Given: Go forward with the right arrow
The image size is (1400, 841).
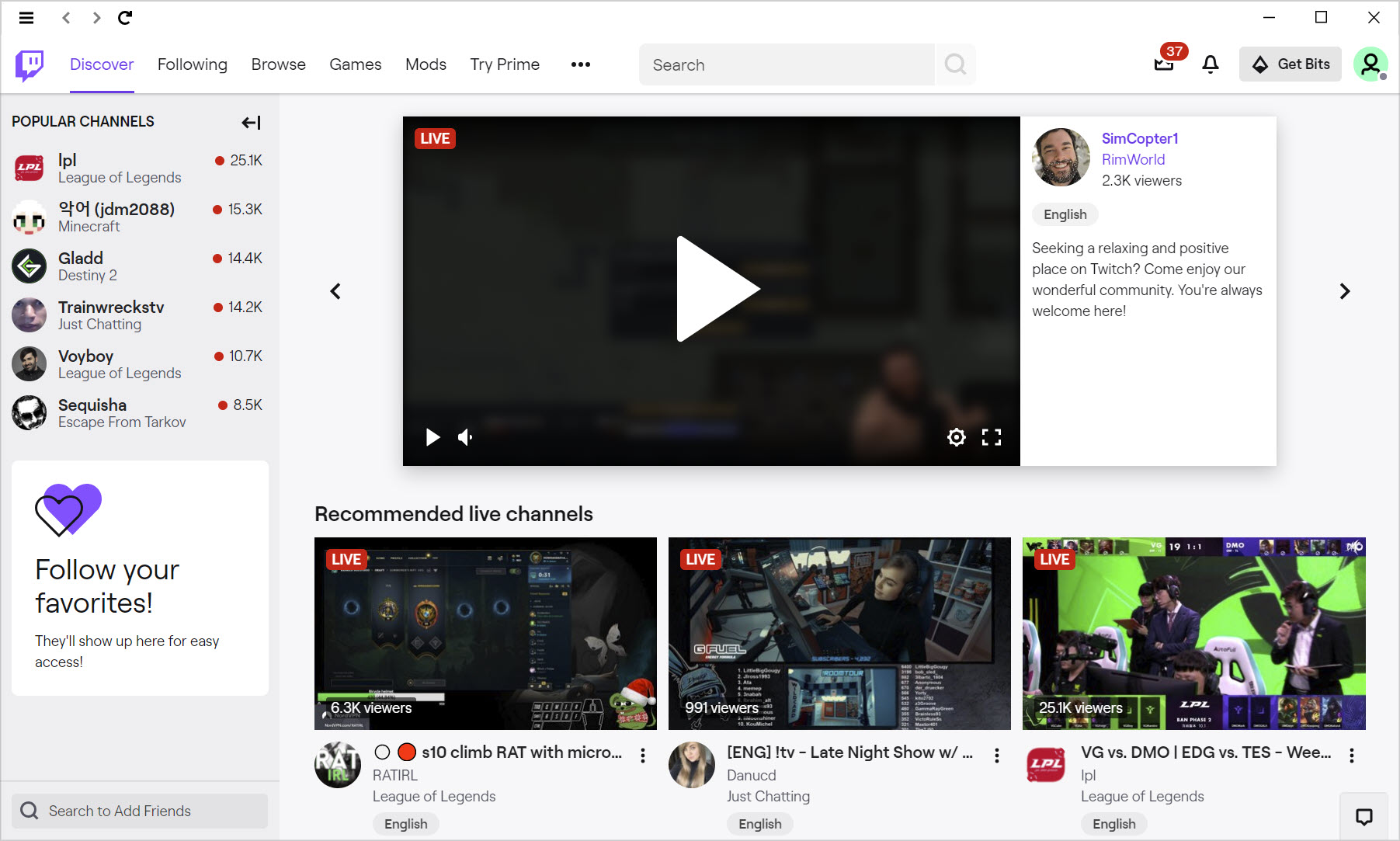Looking at the screenshot, I should pyautogui.click(x=96, y=18).
